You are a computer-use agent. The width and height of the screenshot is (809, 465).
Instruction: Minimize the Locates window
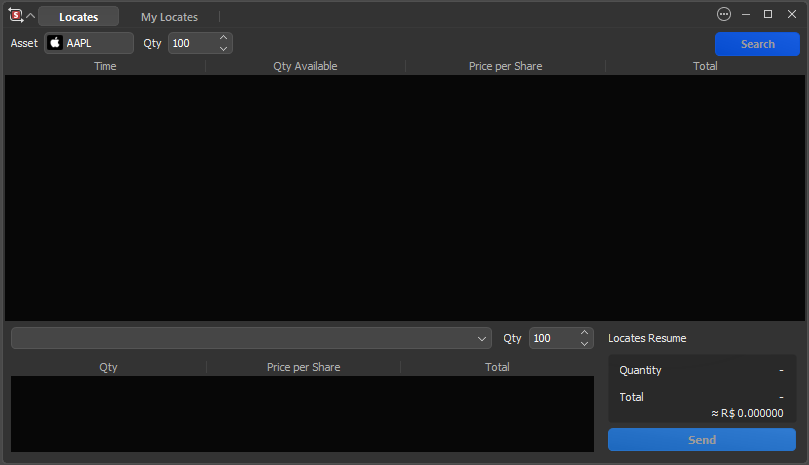746,14
